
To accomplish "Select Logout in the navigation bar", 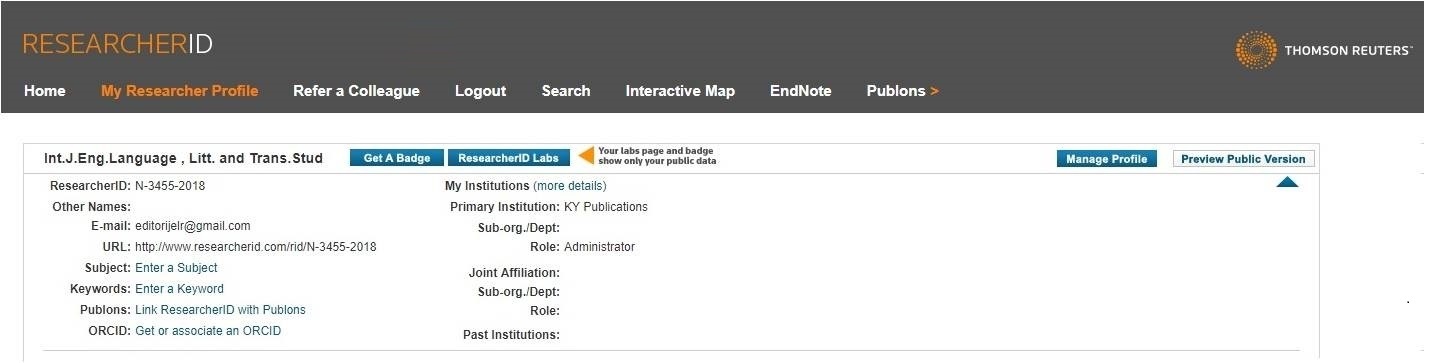I will tap(480, 91).
